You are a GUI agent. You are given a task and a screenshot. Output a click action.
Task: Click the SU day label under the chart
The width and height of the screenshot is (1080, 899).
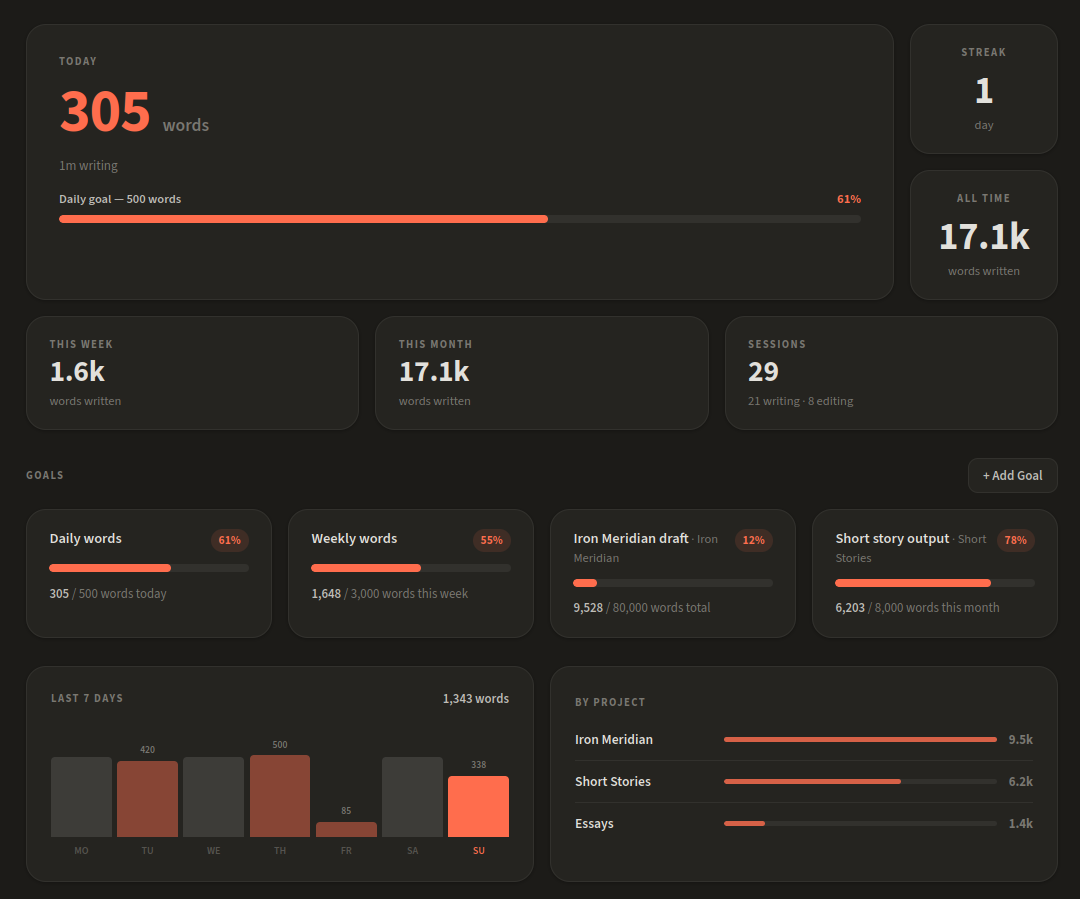479,851
